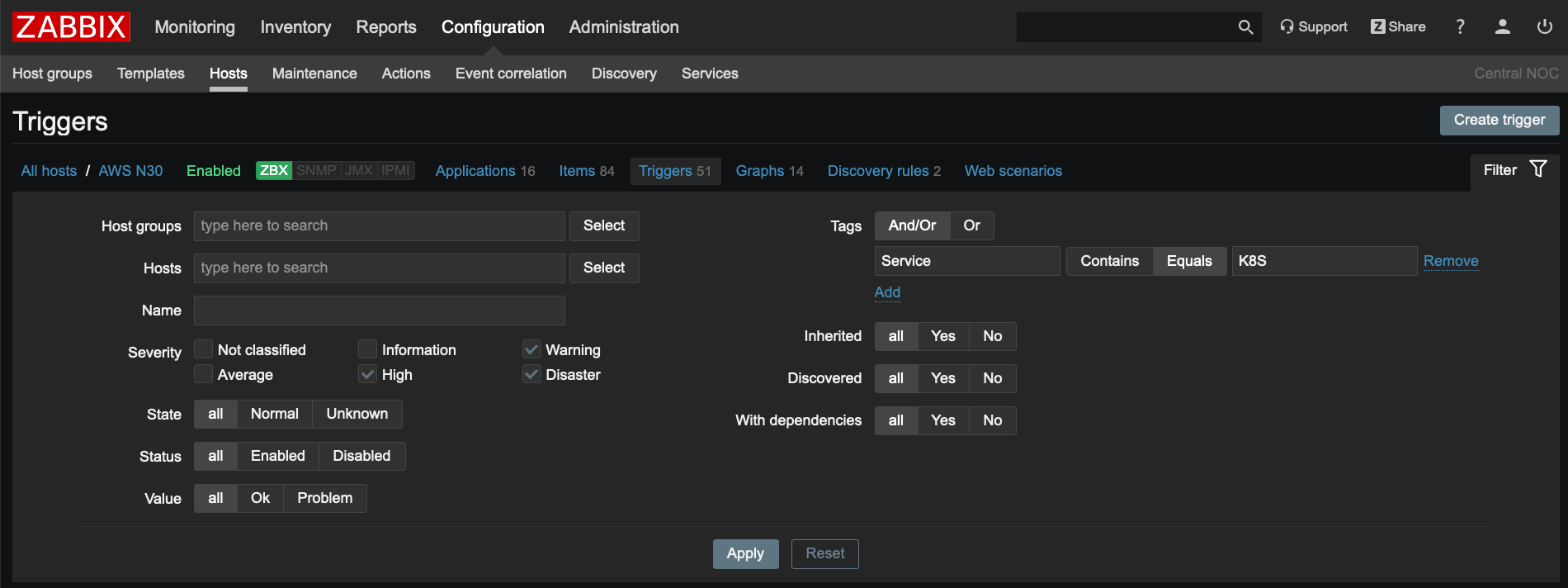Open the Monitoring menu

195,27
